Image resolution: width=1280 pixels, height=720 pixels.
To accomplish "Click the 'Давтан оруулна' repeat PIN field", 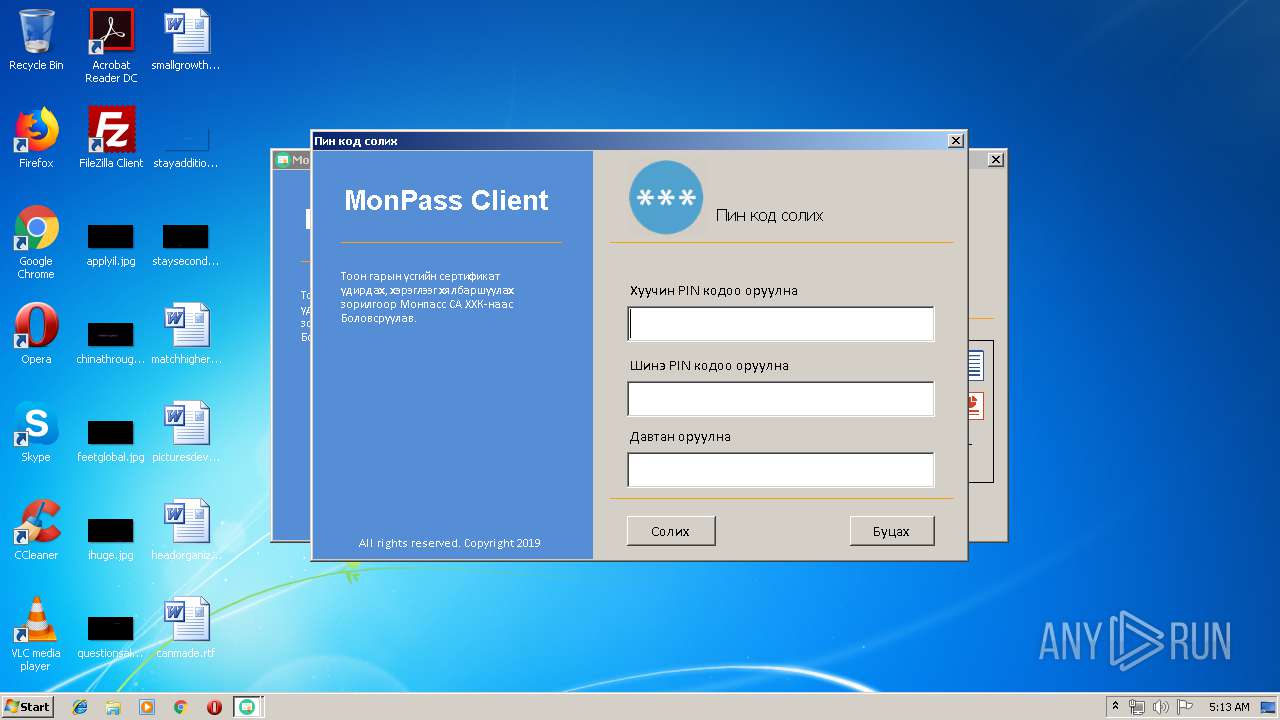I will point(781,470).
